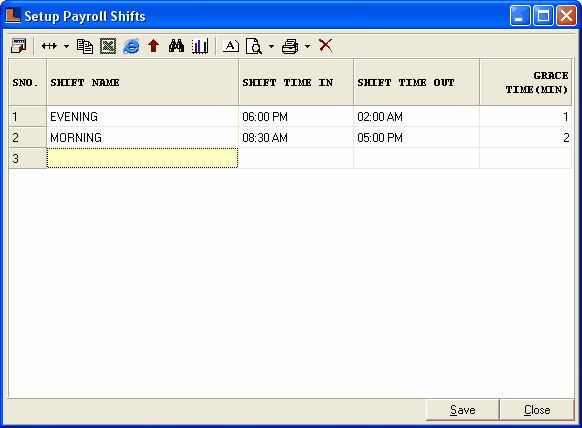Click the red up arrow icon
582x428 pixels.
(153, 46)
